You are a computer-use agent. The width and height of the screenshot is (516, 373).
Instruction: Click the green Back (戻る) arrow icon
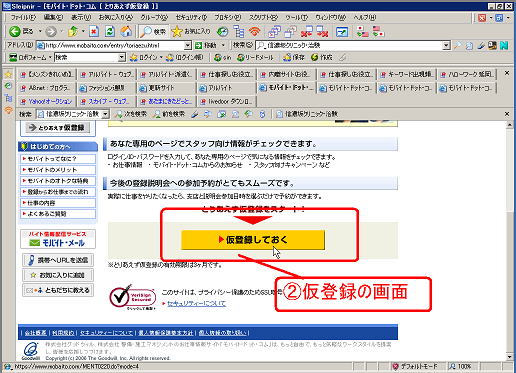15,31
